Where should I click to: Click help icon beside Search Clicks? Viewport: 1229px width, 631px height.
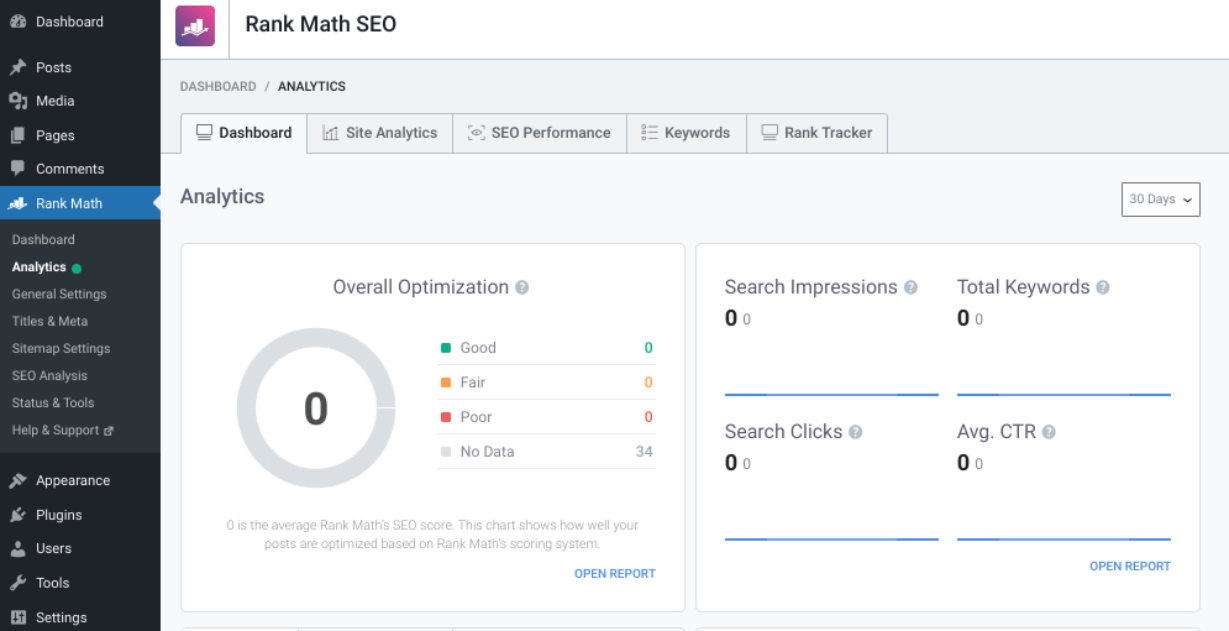[856, 432]
